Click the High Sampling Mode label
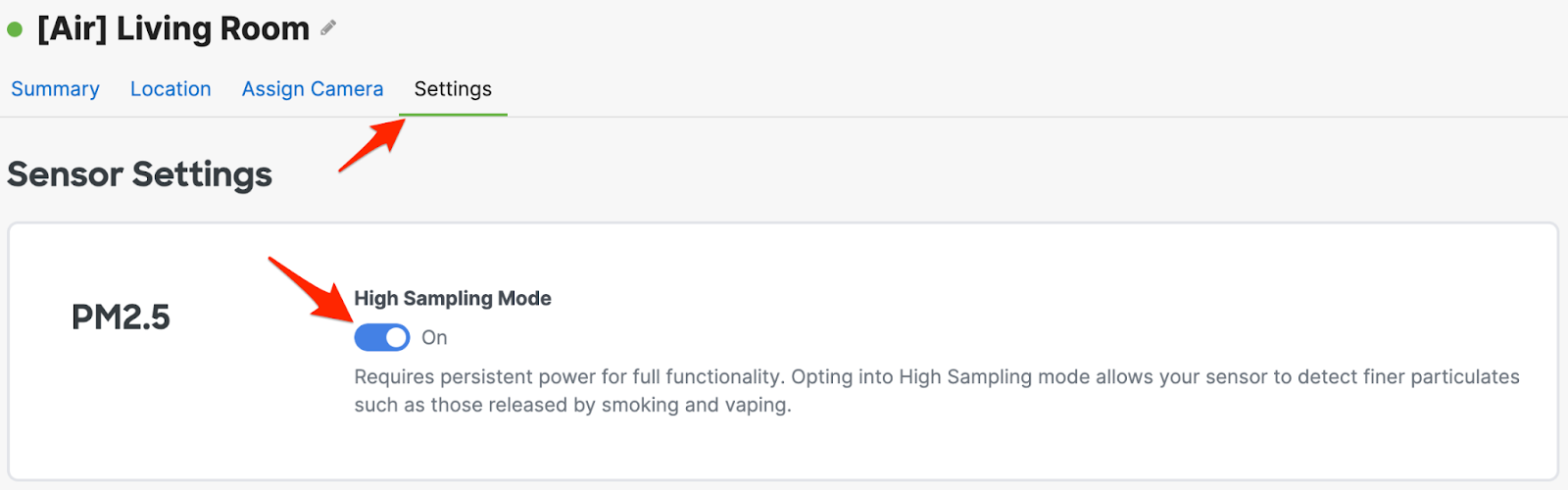 453,298
